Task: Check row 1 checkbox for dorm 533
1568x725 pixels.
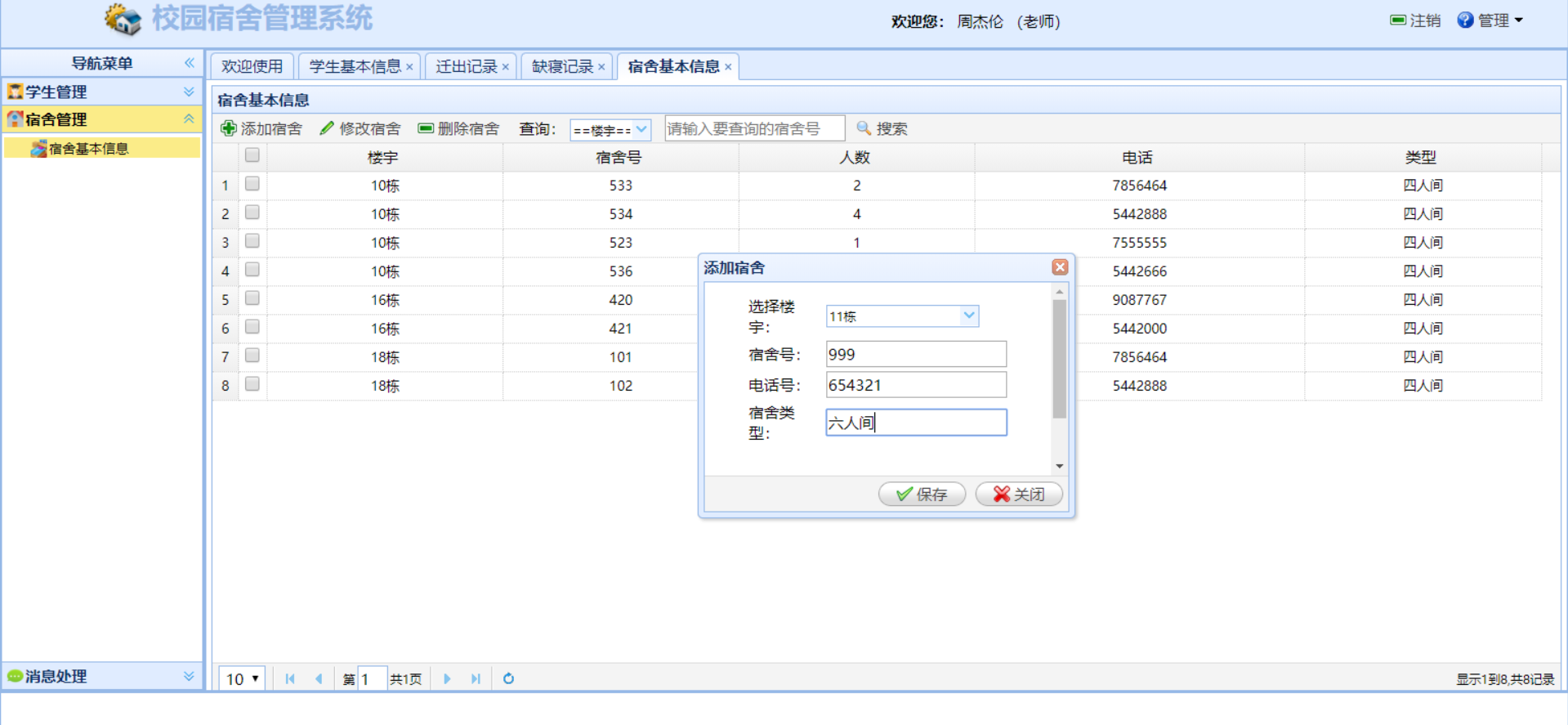Action: click(252, 184)
